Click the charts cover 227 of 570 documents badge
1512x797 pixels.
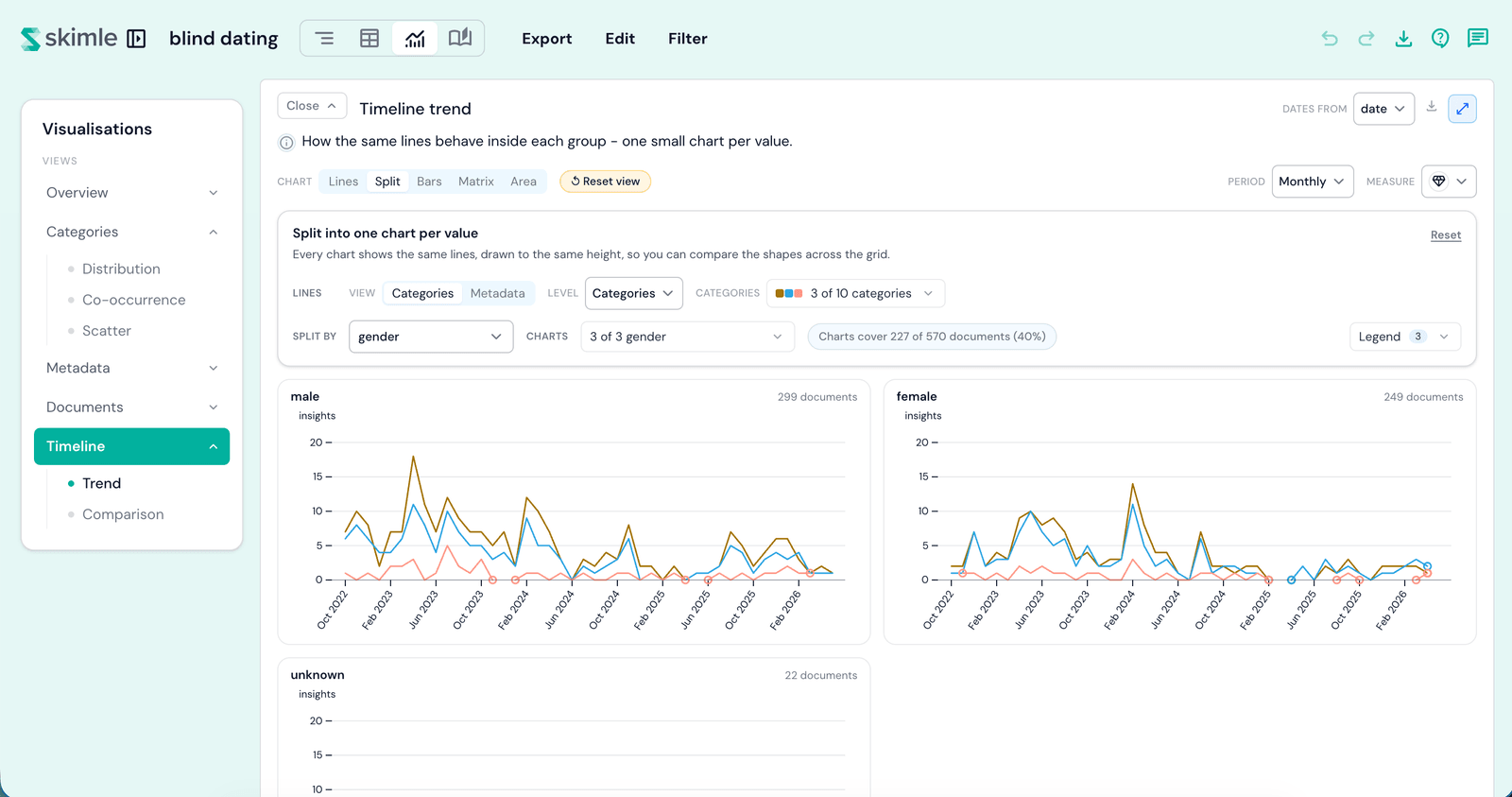coord(932,337)
